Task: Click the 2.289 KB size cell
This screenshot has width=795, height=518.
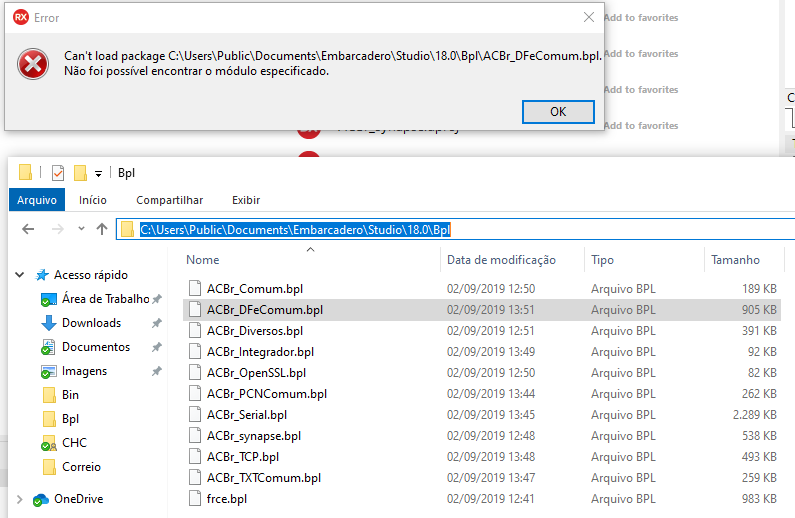Action: pos(754,415)
